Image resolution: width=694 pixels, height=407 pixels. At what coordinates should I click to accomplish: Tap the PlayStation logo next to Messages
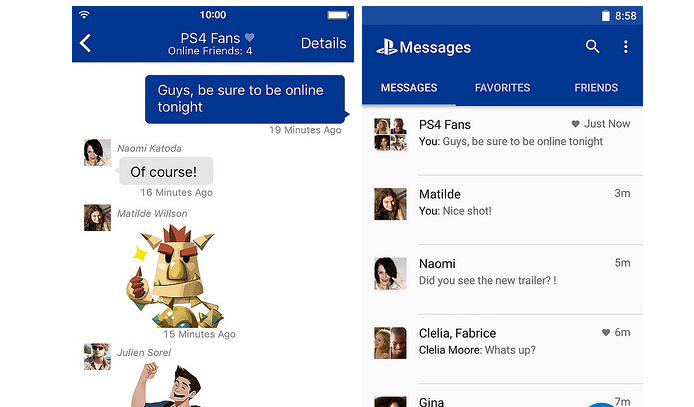coord(387,47)
